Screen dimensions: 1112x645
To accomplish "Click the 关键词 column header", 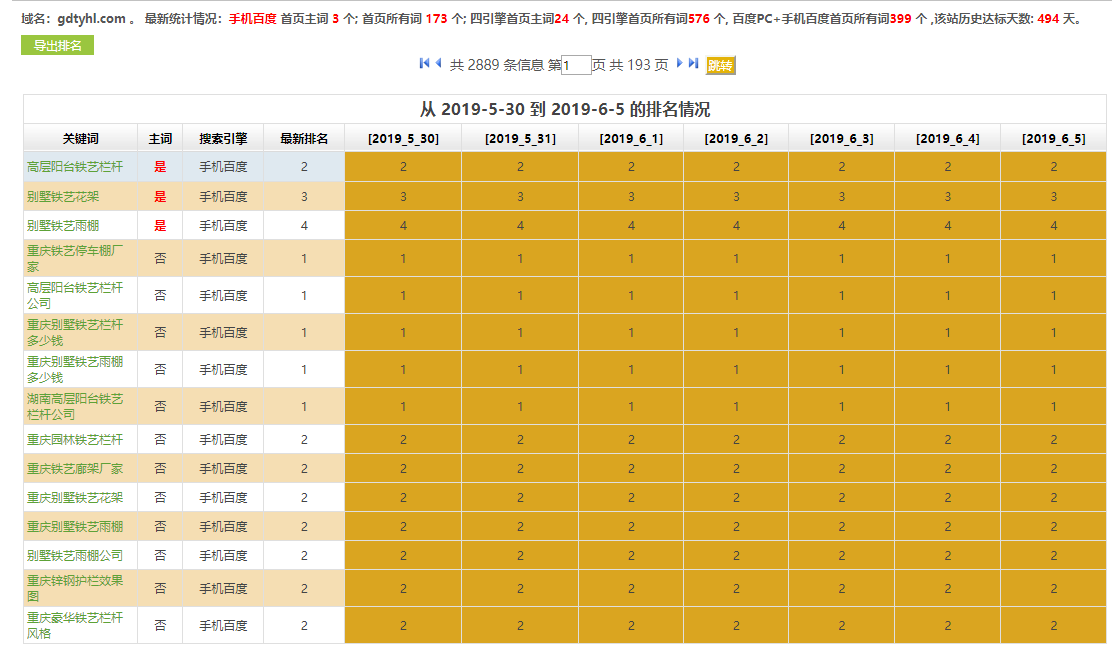I will (81, 139).
